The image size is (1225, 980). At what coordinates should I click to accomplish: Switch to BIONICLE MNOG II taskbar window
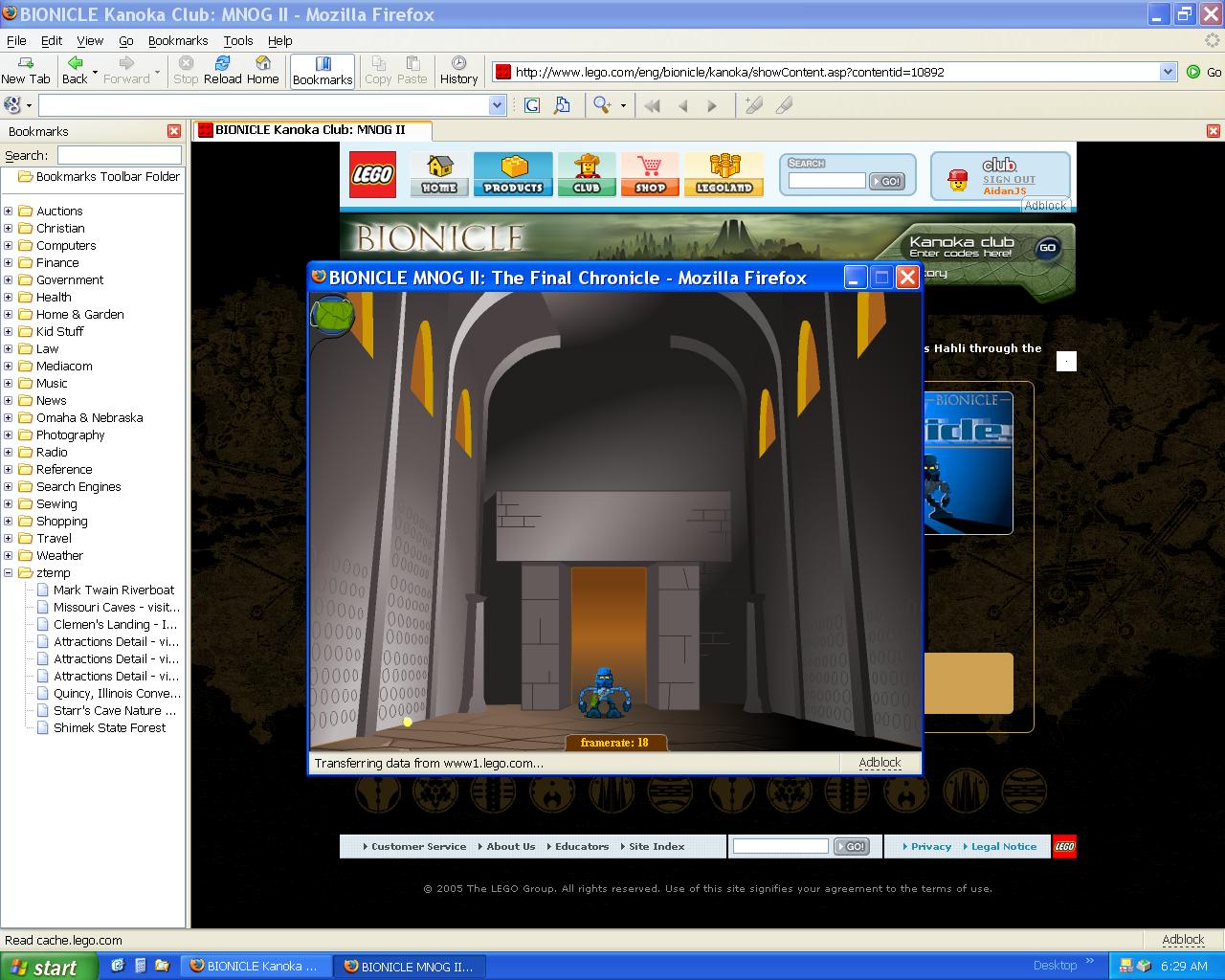click(x=411, y=967)
